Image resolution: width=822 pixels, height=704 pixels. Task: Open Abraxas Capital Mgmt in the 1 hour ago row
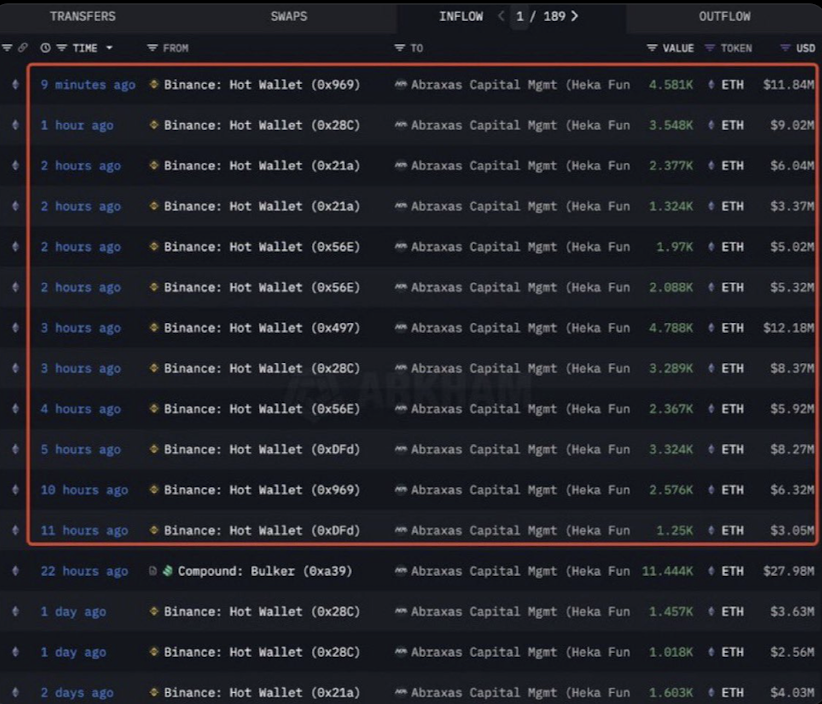point(521,125)
